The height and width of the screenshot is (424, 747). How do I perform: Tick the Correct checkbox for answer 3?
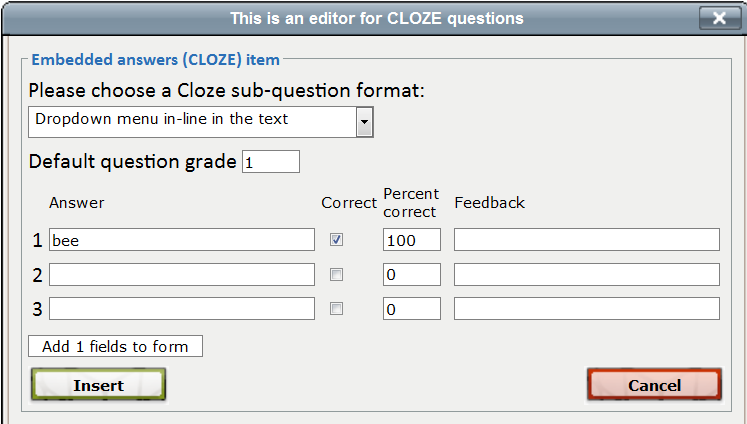coord(337,309)
